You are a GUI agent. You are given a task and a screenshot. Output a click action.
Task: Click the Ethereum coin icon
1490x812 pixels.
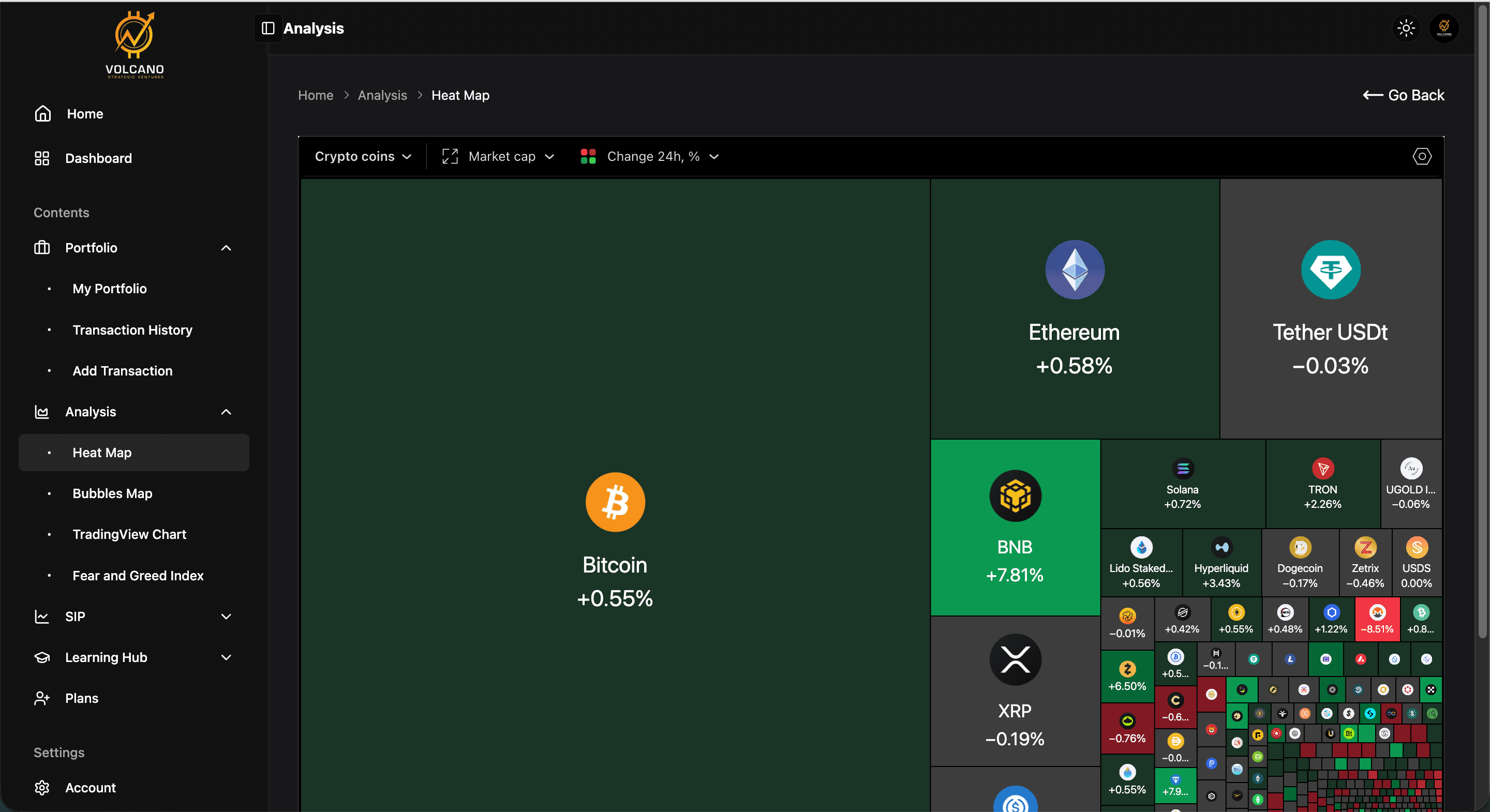tap(1075, 269)
